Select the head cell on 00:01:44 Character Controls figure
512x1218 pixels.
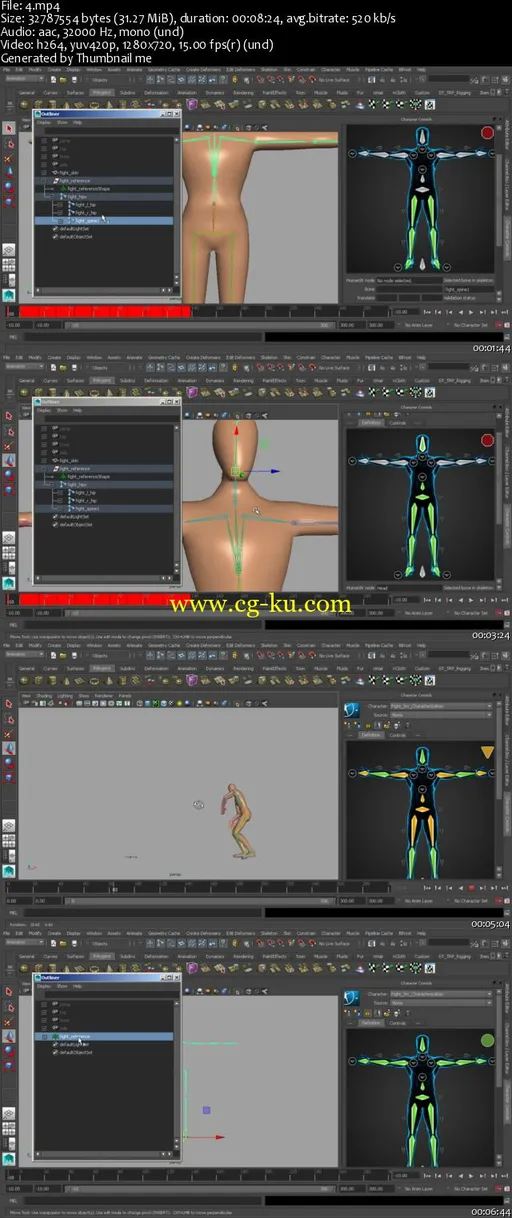click(x=421, y=135)
